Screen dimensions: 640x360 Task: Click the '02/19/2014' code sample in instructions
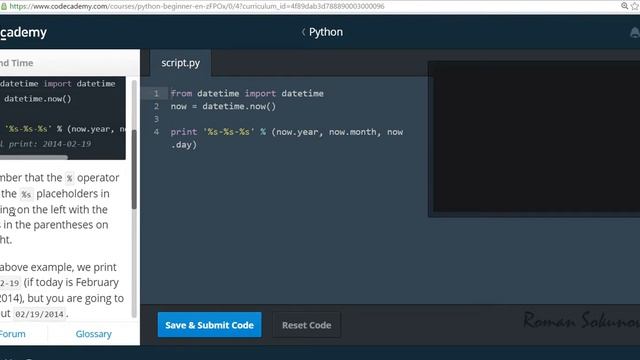[x=39, y=314]
